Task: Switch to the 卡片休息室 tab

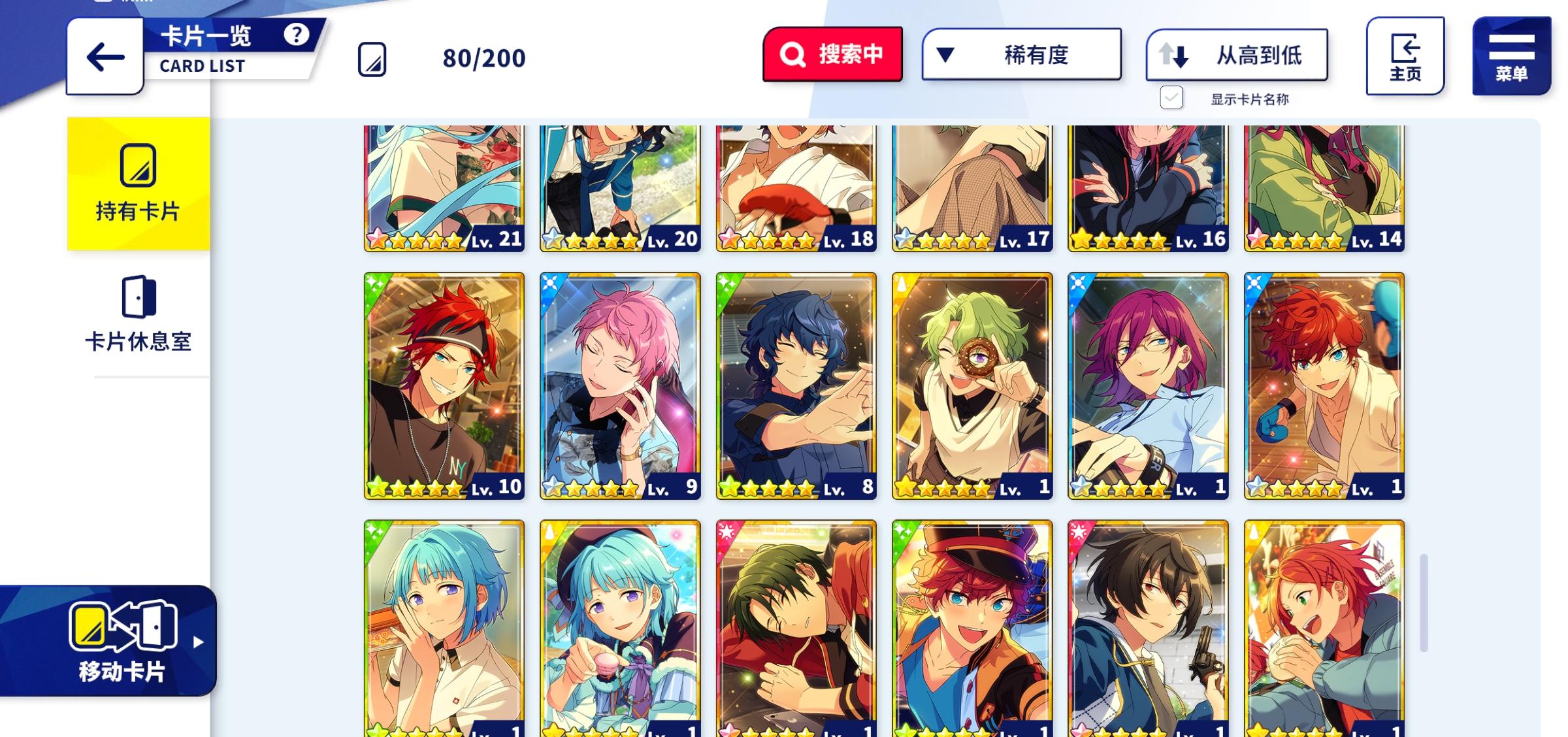Action: pyautogui.click(x=139, y=314)
